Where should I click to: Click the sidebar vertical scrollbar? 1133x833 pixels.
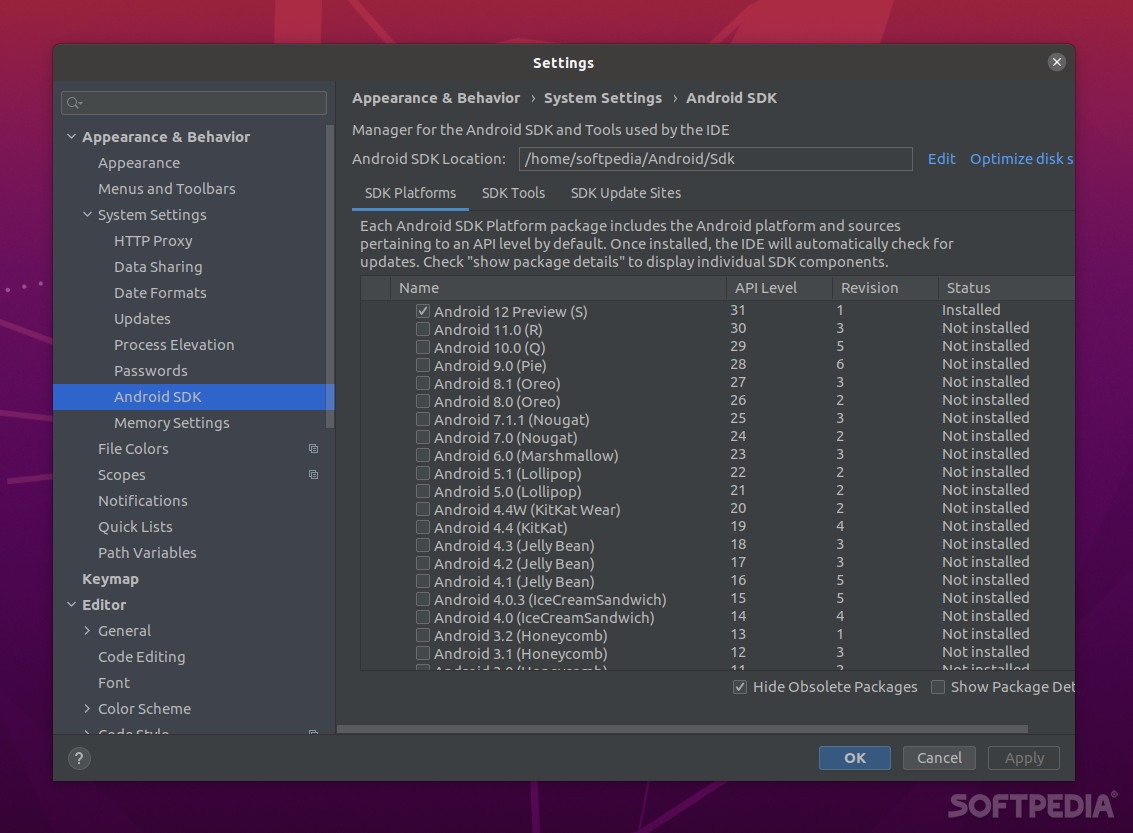coord(329,276)
